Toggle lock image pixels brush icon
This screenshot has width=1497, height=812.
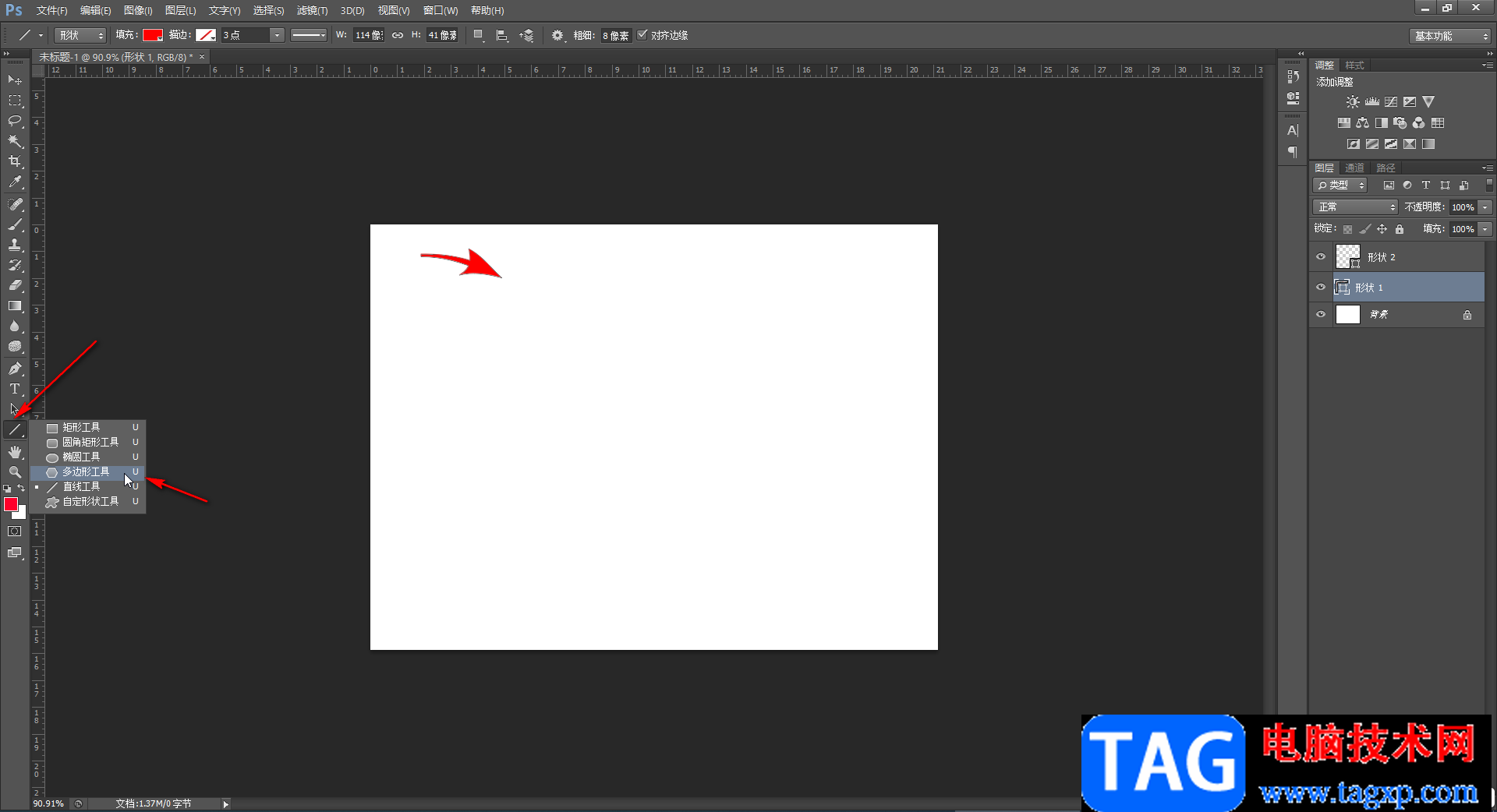point(1364,229)
